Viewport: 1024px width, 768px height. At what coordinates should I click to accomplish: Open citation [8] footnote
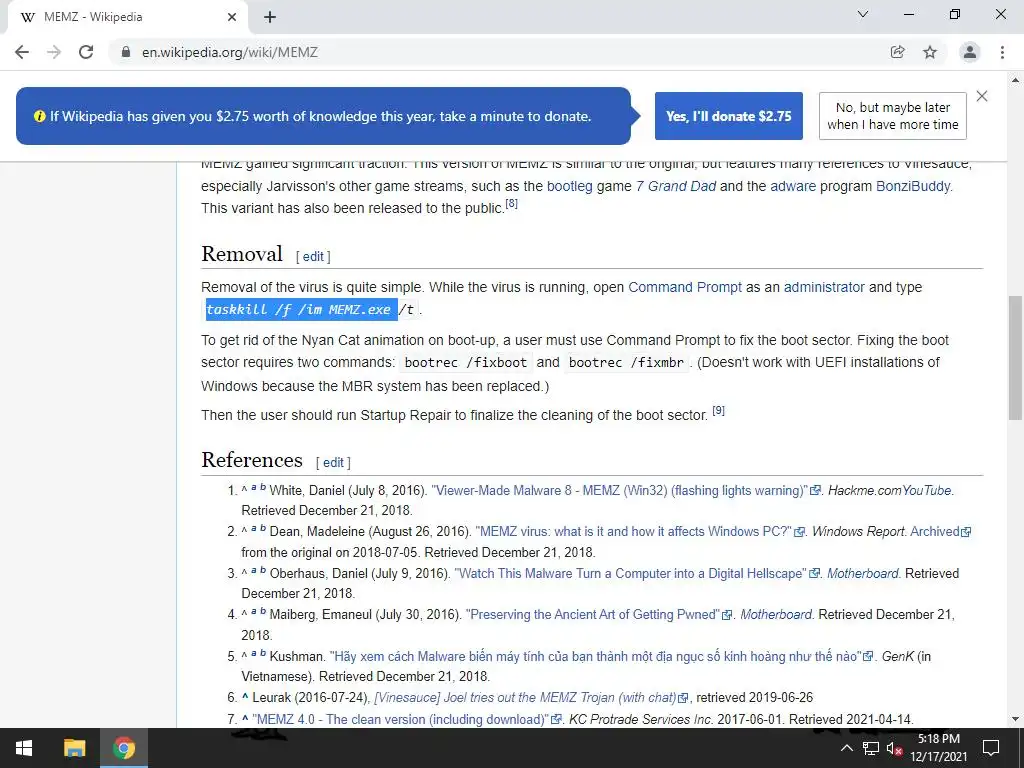point(511,204)
